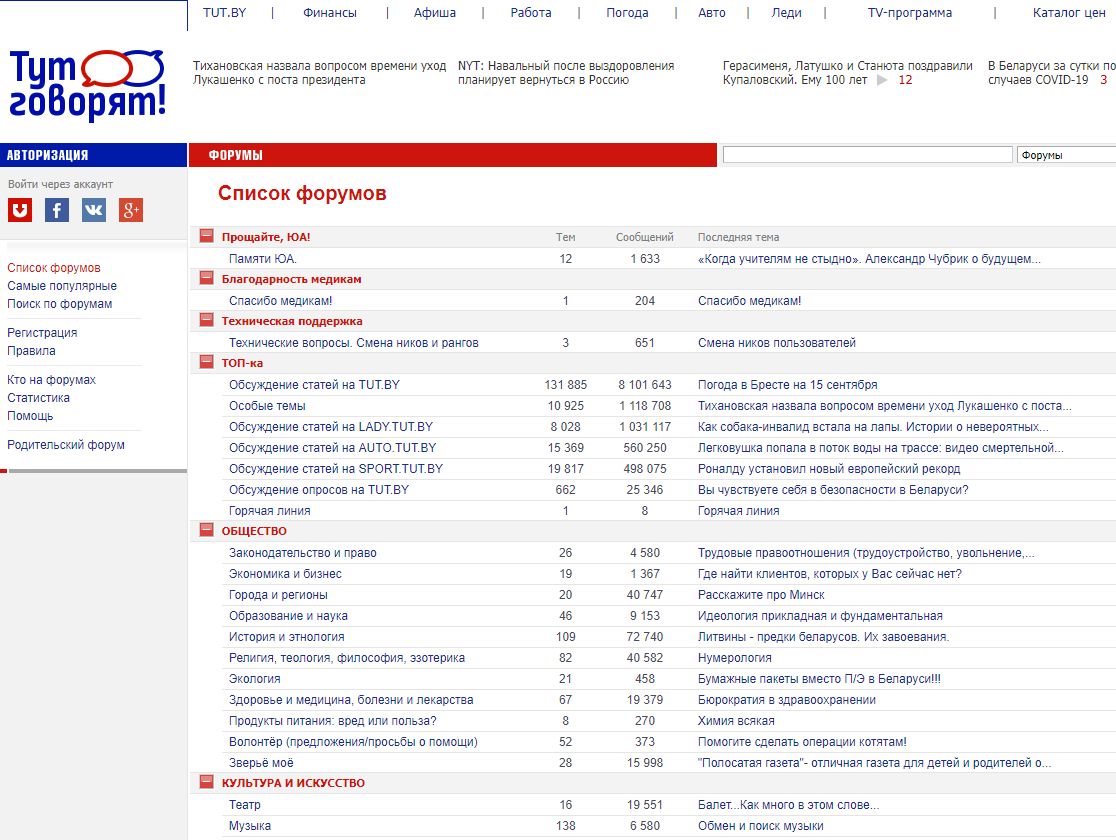Open 'Обсуждение статей на LADY.TUT.BY' forum

pos(331,427)
